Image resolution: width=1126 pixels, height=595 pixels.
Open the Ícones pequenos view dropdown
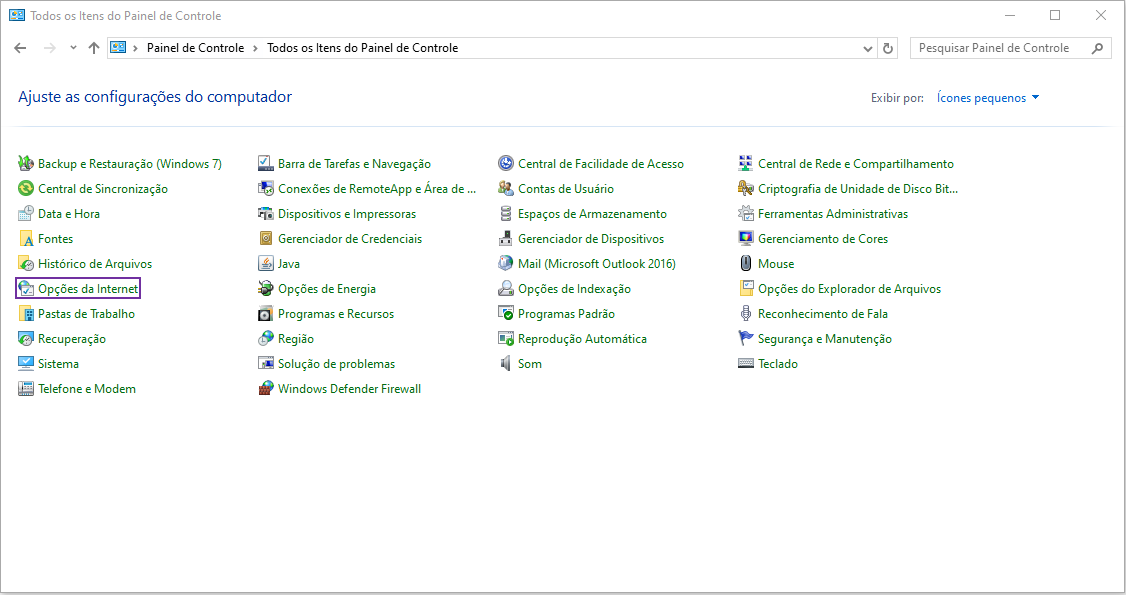point(988,98)
